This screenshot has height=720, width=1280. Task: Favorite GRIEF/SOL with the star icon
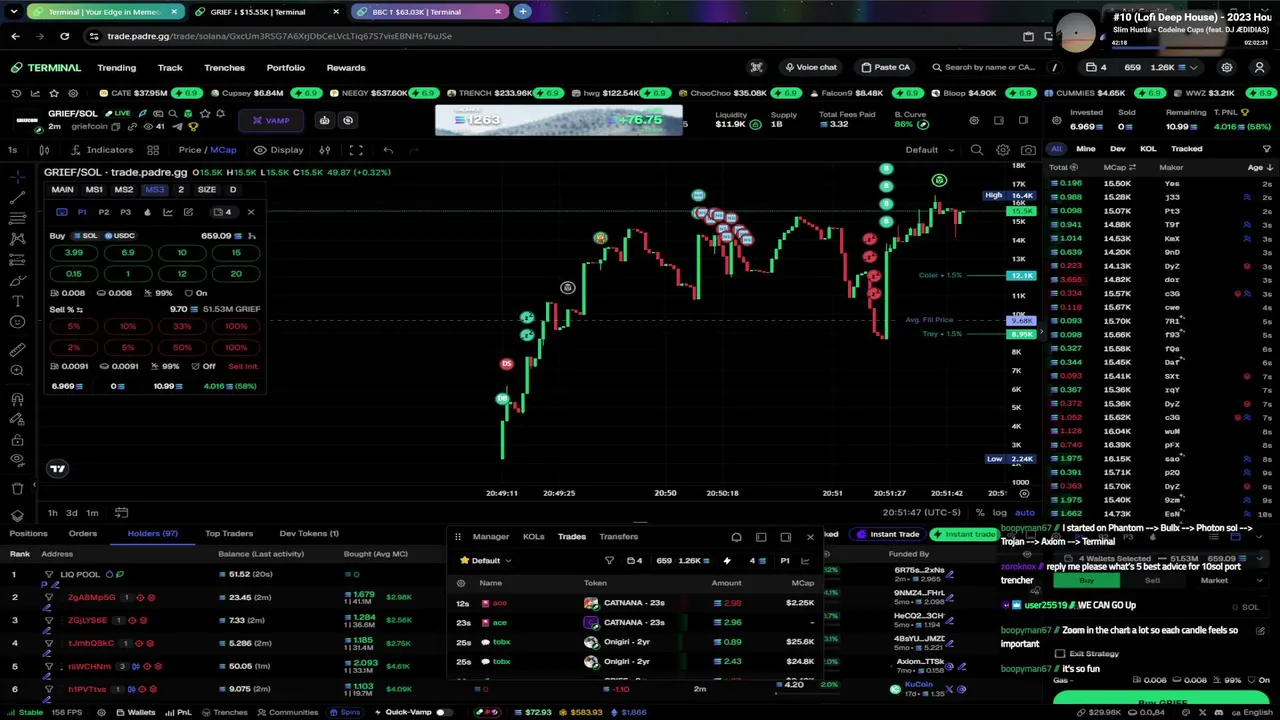[205, 114]
